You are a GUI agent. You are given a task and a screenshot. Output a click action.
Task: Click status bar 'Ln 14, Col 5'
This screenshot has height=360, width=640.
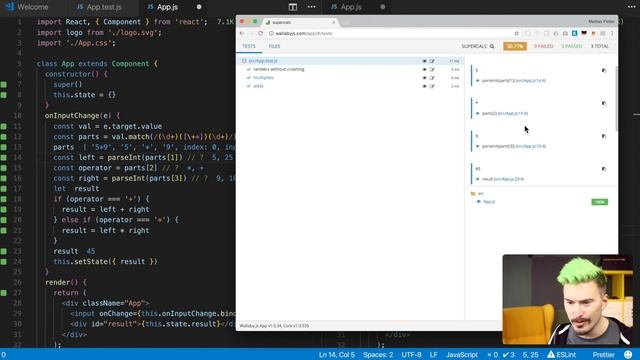337,355
